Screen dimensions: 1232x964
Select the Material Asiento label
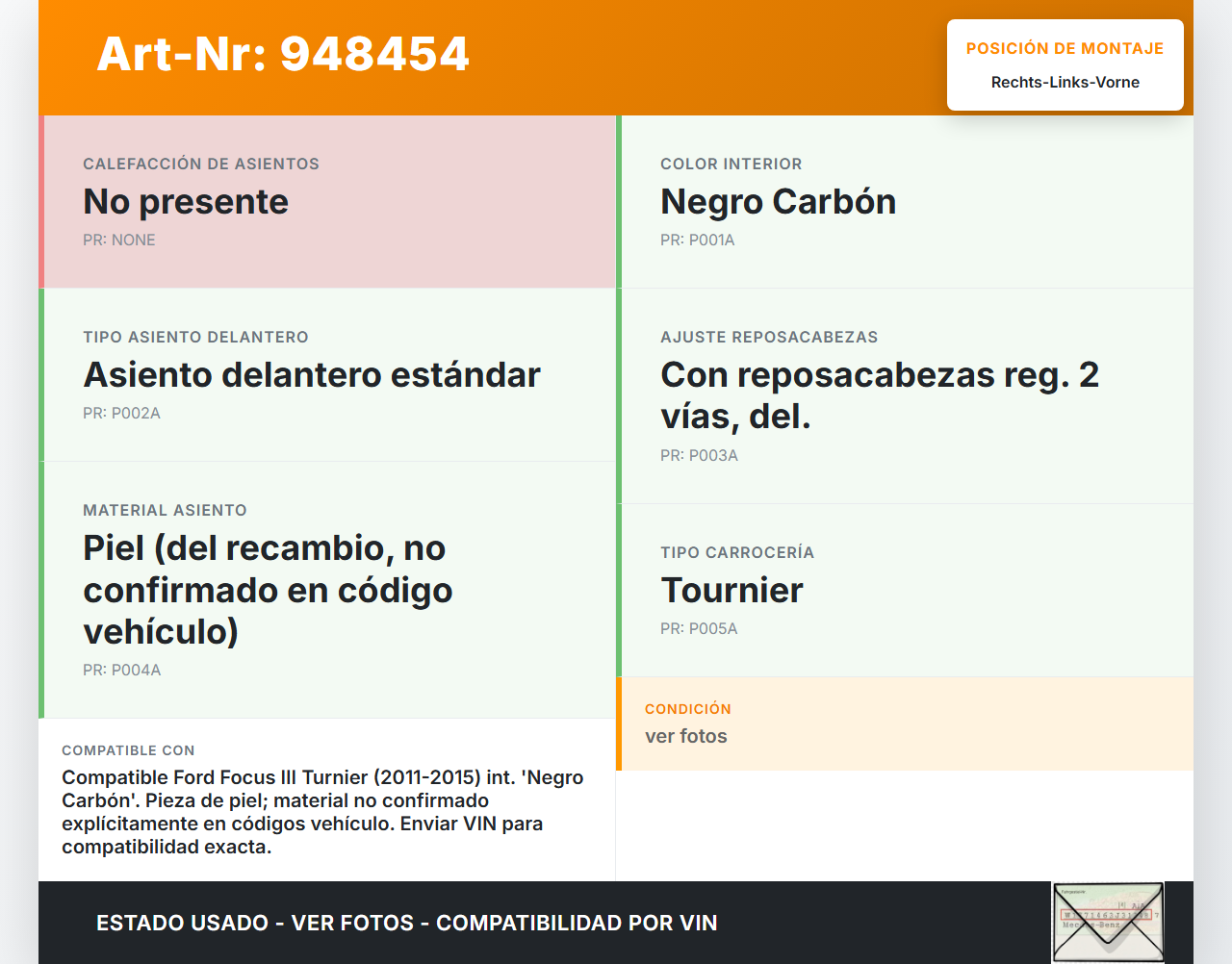coord(166,510)
